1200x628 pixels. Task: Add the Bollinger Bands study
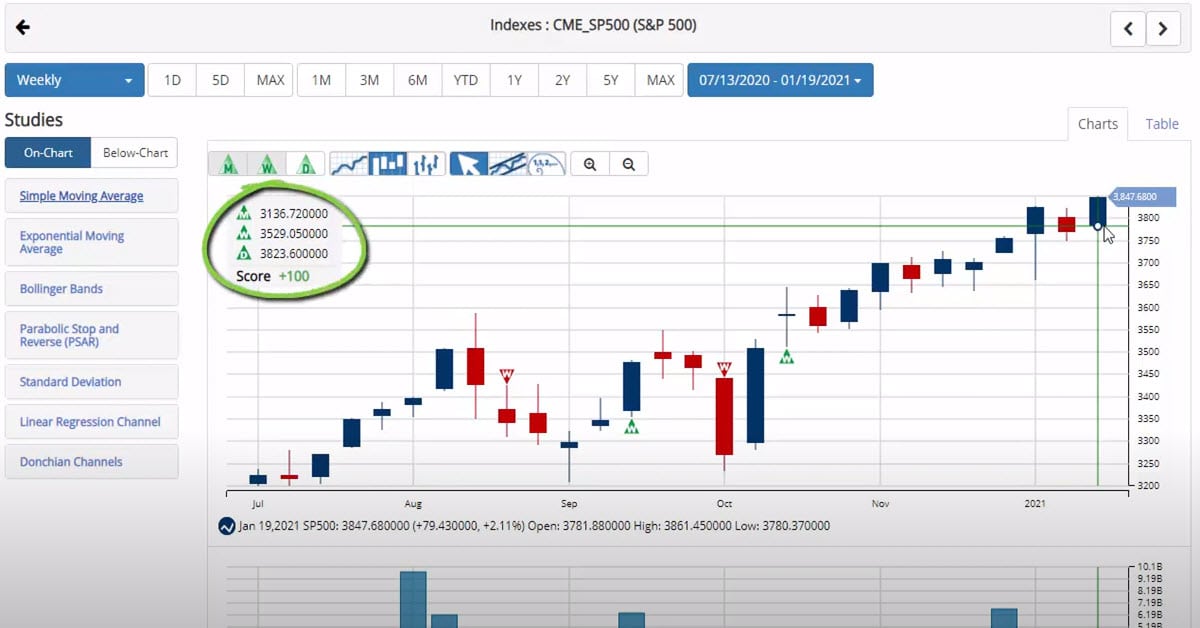(x=61, y=289)
